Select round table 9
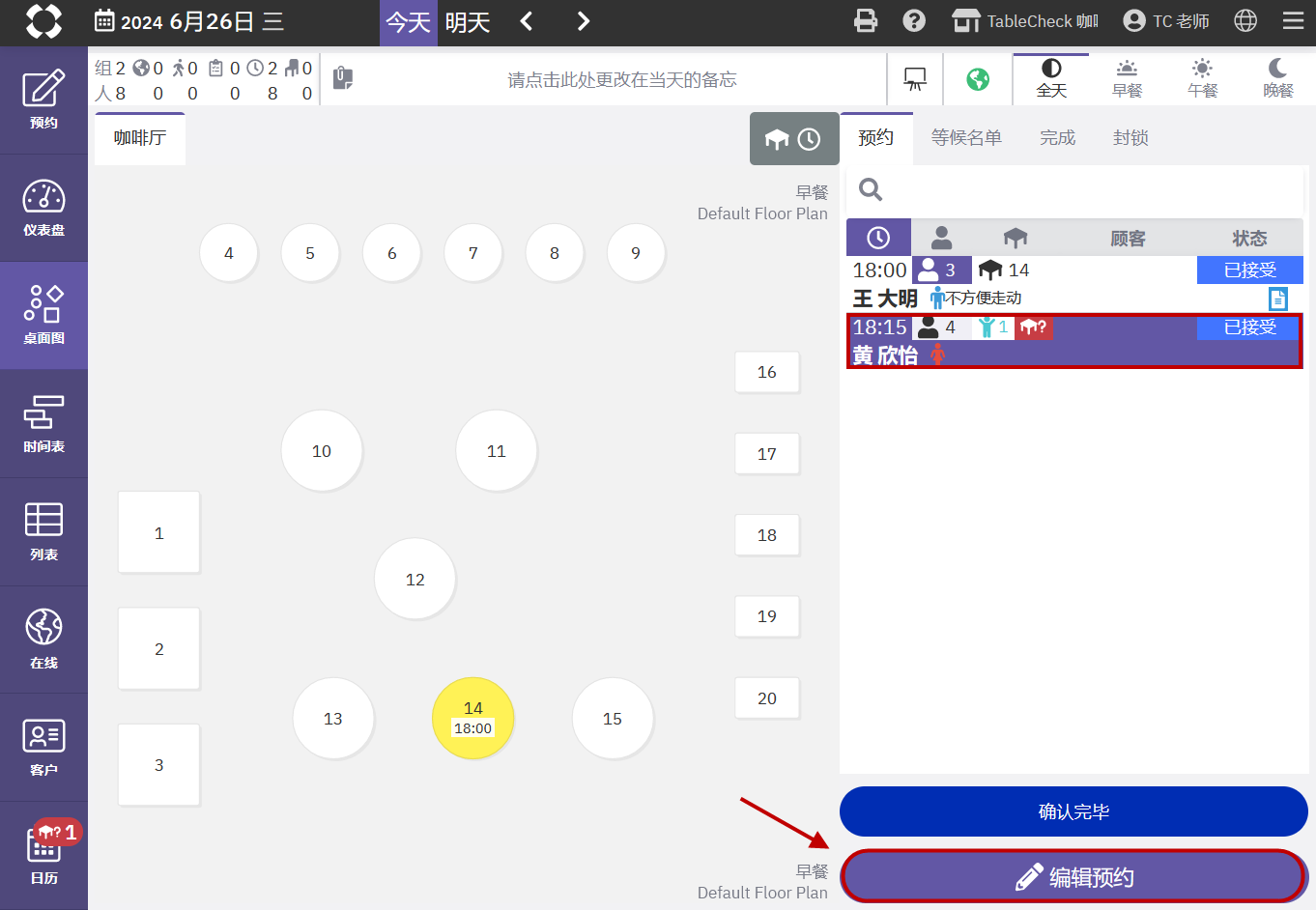1316x910 pixels. [636, 253]
